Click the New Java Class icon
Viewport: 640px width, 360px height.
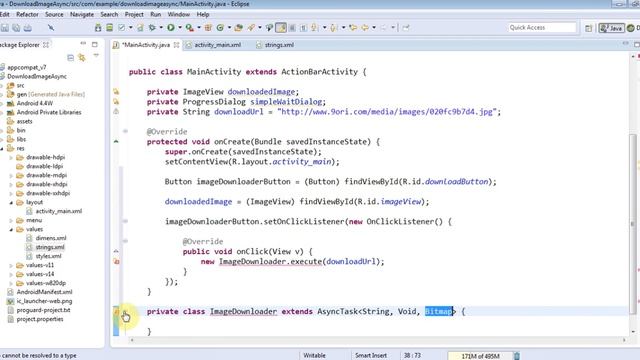pos(220,27)
